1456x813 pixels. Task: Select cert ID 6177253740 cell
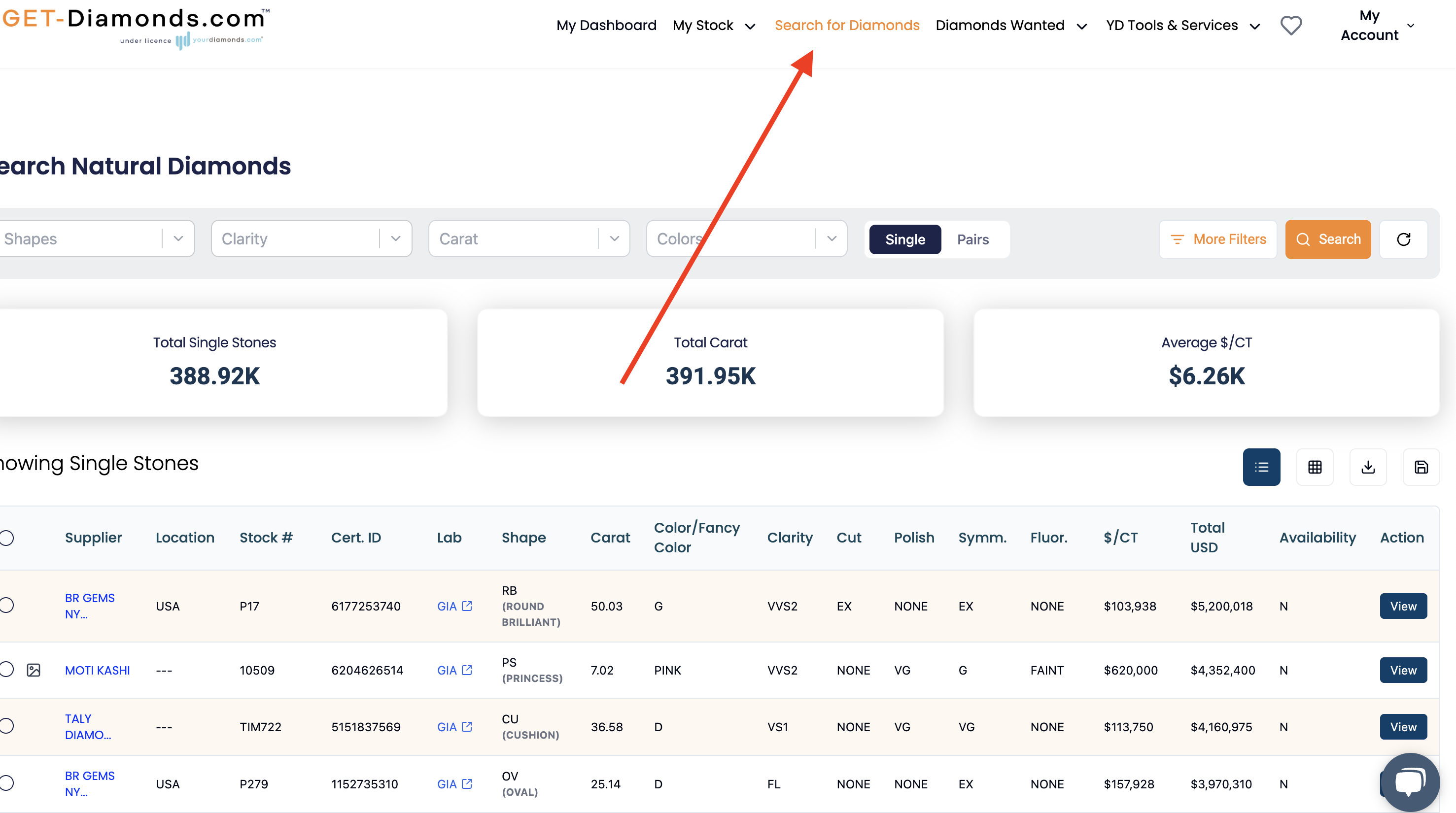coord(366,606)
